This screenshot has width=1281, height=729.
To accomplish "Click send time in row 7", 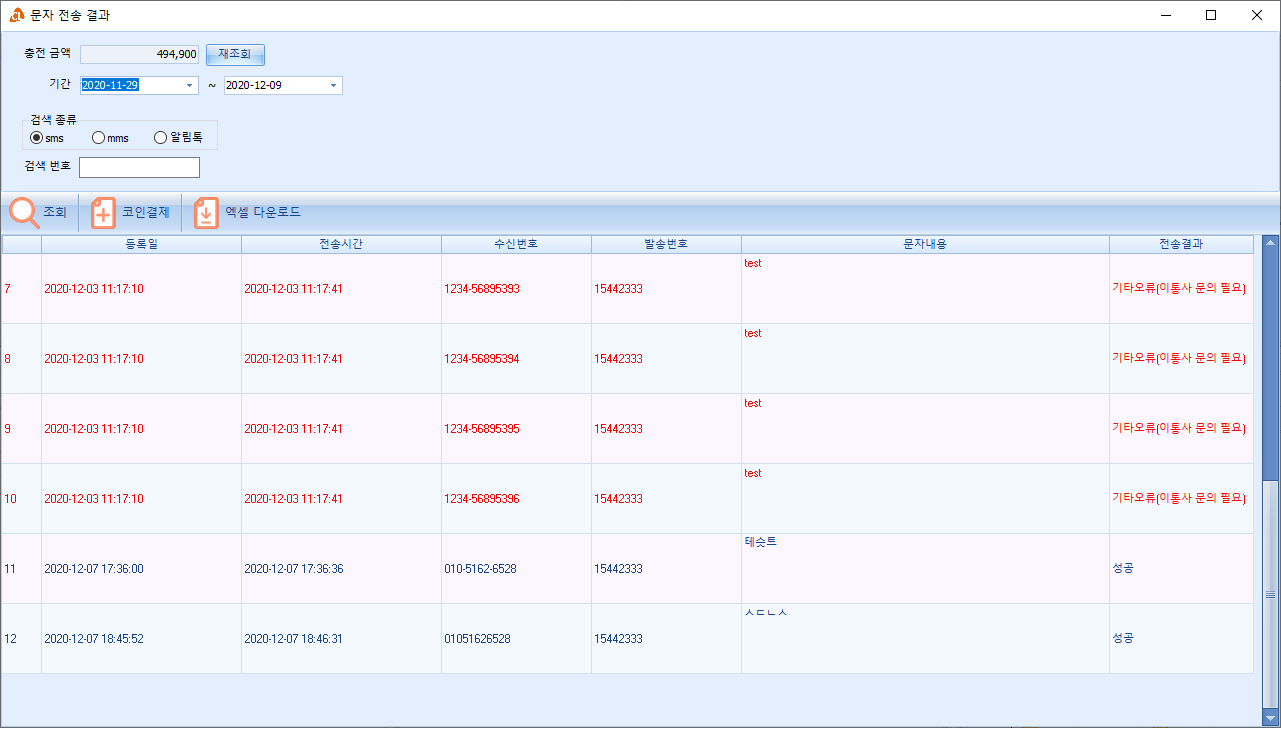I will pos(294,289).
